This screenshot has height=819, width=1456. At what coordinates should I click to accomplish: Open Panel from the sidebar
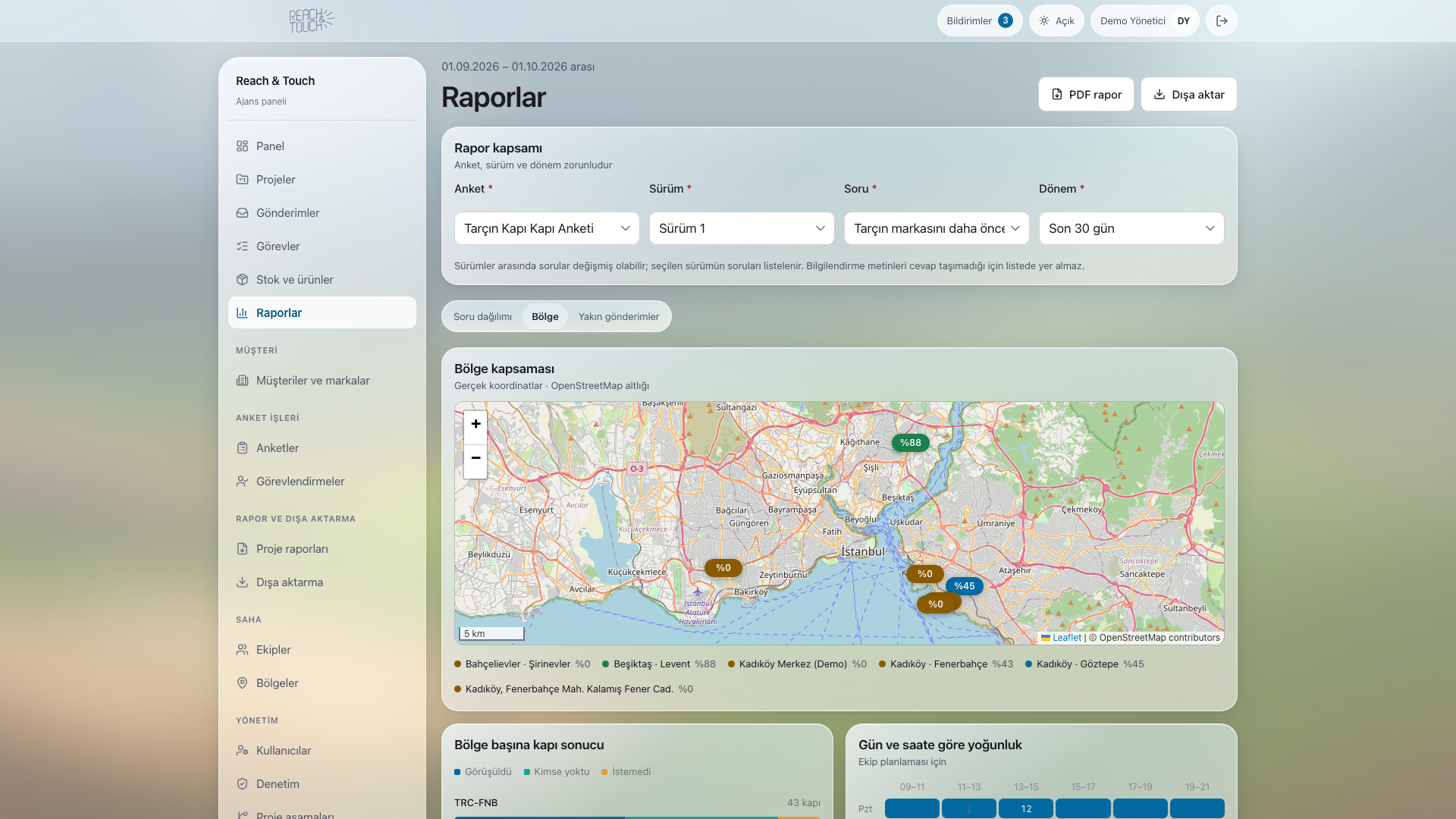pos(322,146)
